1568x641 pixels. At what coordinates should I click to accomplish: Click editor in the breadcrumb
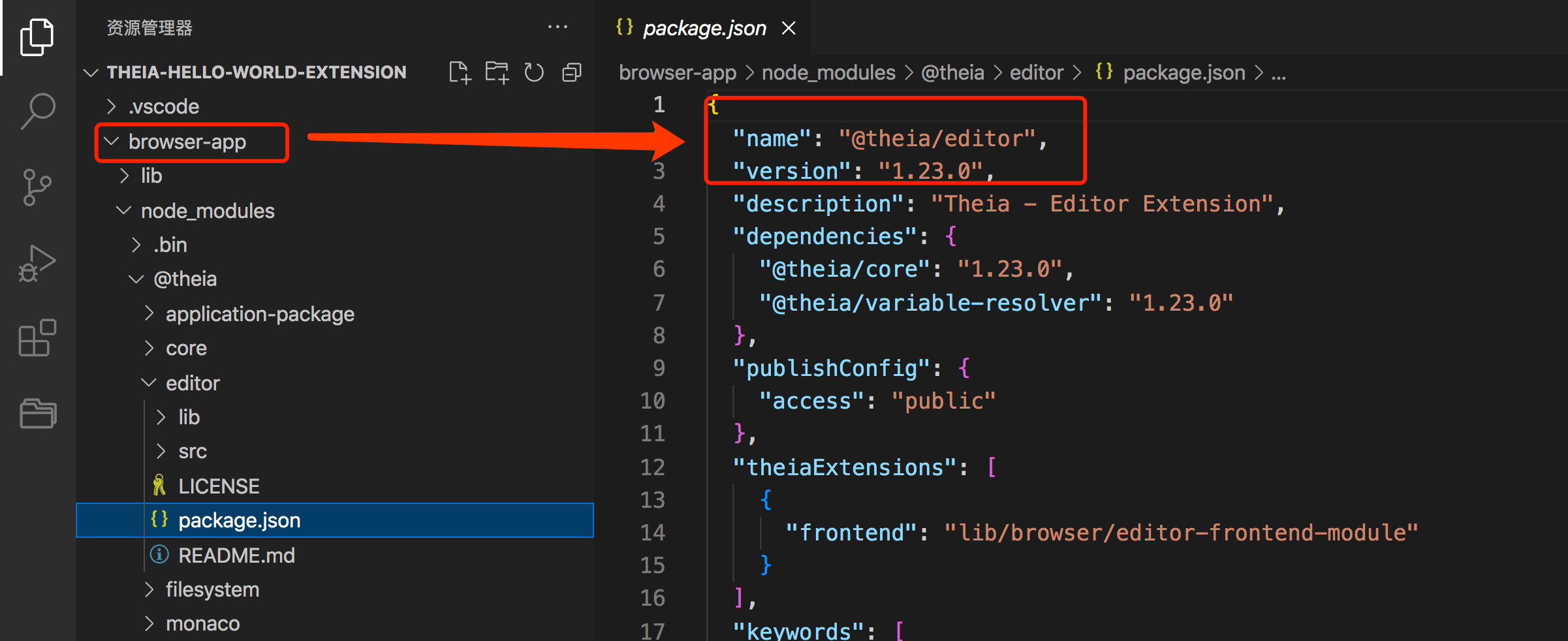tap(1037, 72)
